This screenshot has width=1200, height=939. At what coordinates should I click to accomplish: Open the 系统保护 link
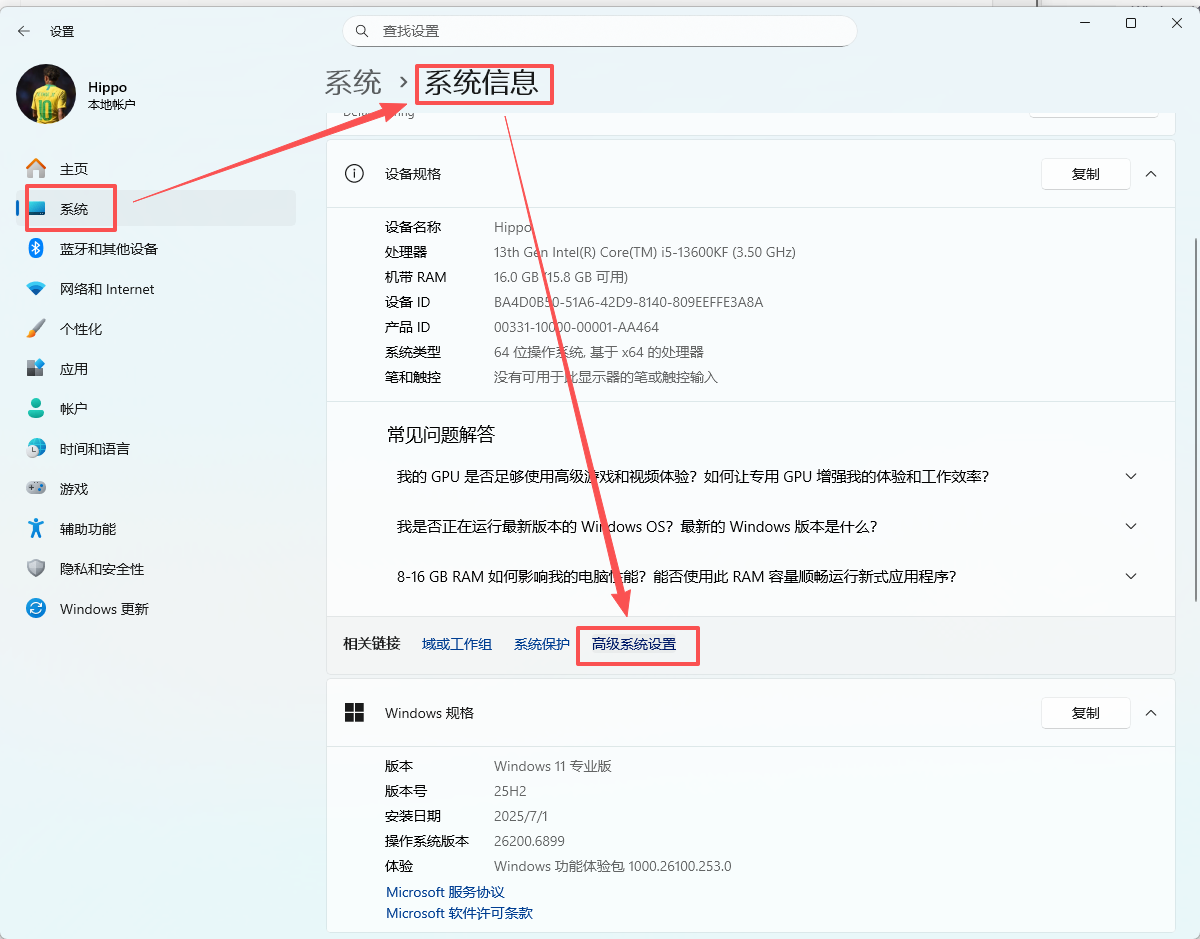click(x=542, y=644)
